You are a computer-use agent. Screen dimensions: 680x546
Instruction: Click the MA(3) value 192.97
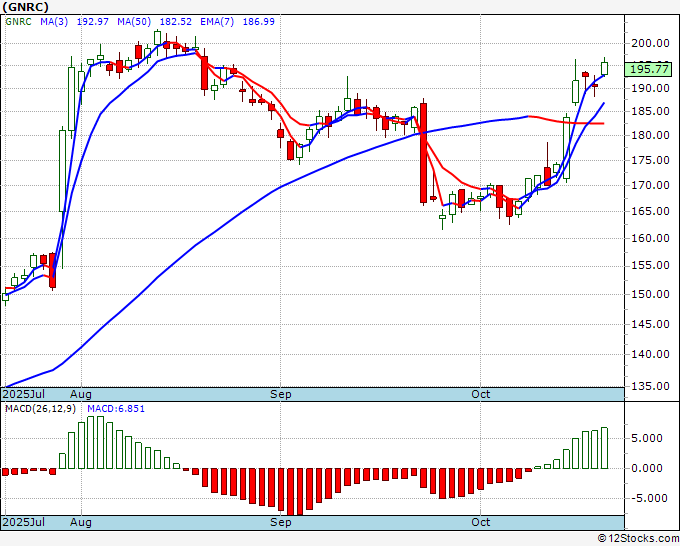(x=92, y=22)
